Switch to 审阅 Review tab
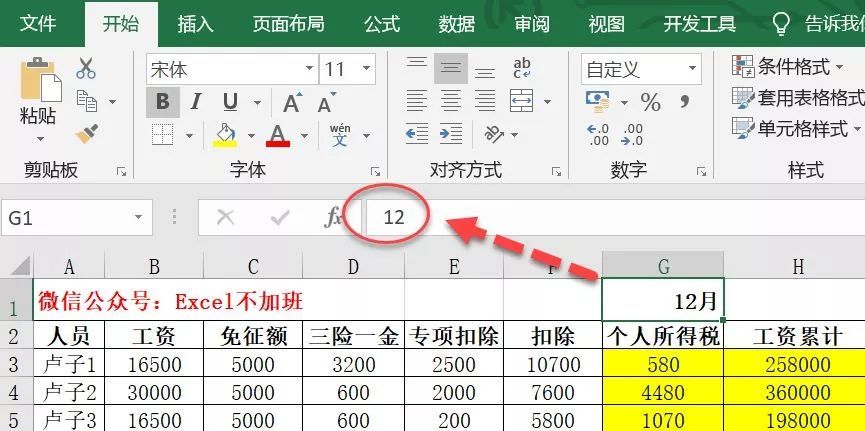 click(x=532, y=24)
